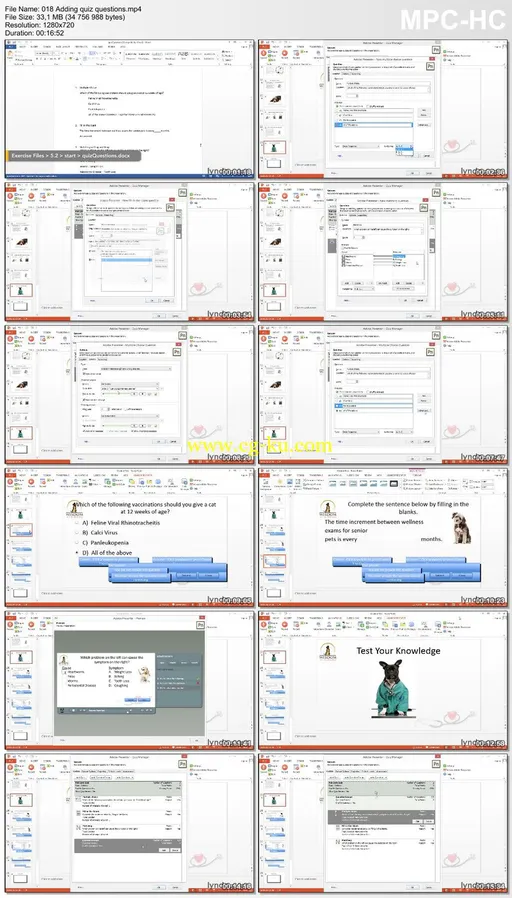Image resolution: width=512 pixels, height=898 pixels.
Task: Select the radio button for C) Panleukopenia
Action: tap(78, 542)
